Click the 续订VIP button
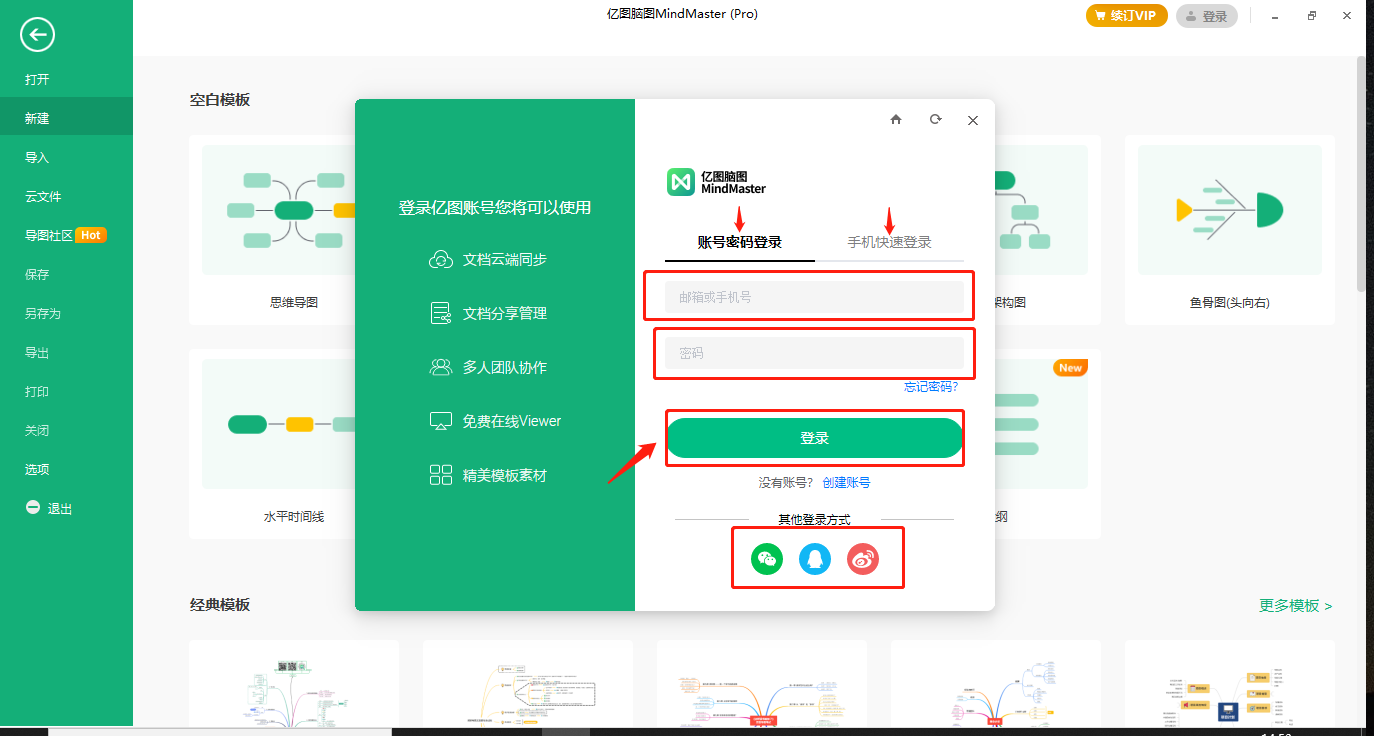1374x736 pixels. 1127,16
